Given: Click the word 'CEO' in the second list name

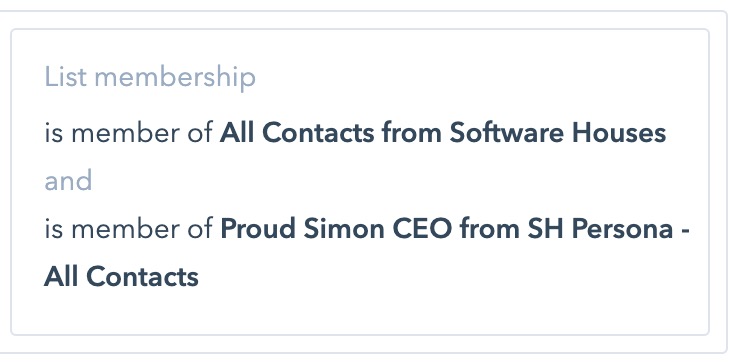Looking at the screenshot, I should click(x=423, y=229).
